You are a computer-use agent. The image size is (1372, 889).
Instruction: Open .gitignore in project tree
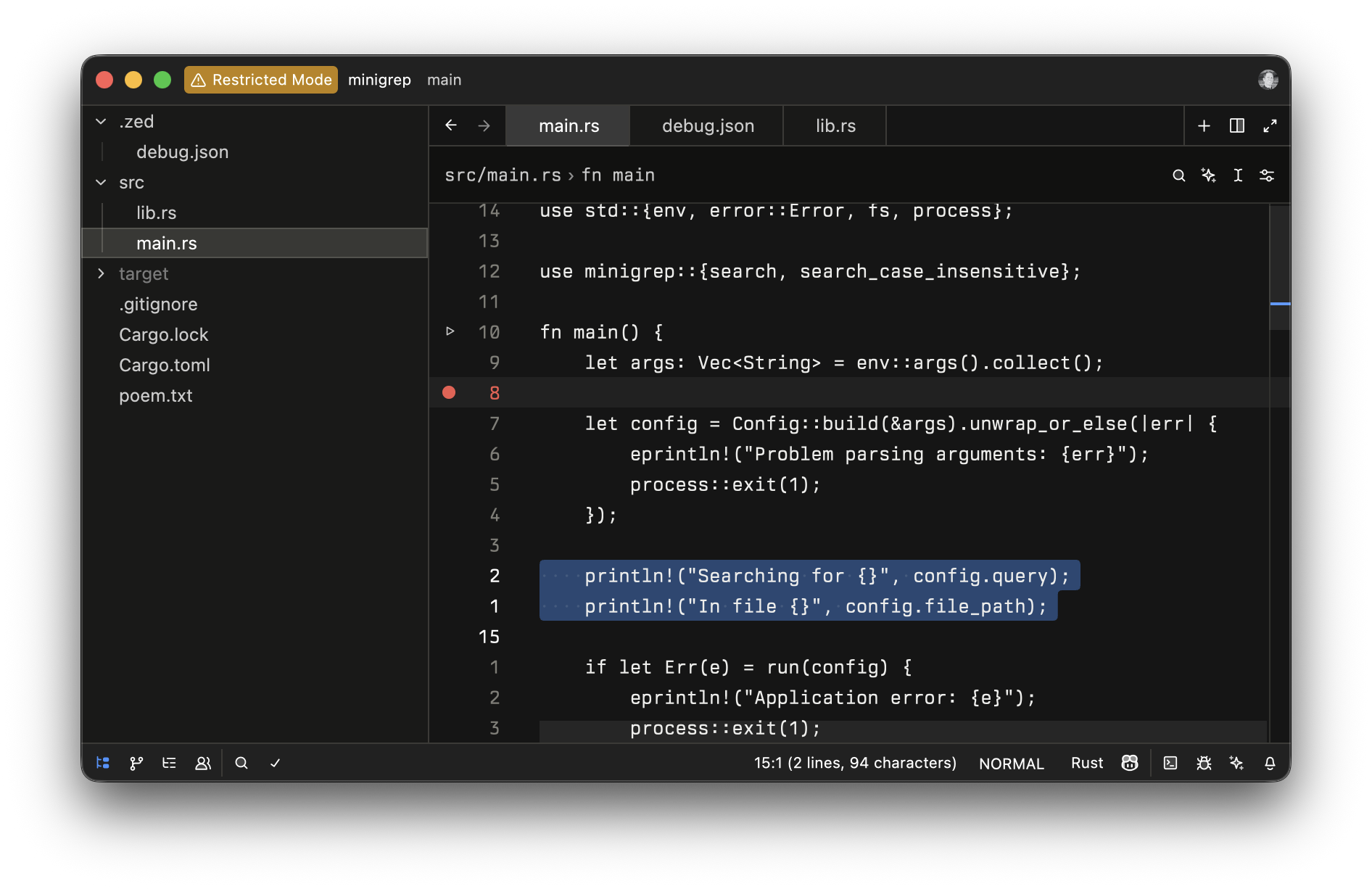coord(255,304)
